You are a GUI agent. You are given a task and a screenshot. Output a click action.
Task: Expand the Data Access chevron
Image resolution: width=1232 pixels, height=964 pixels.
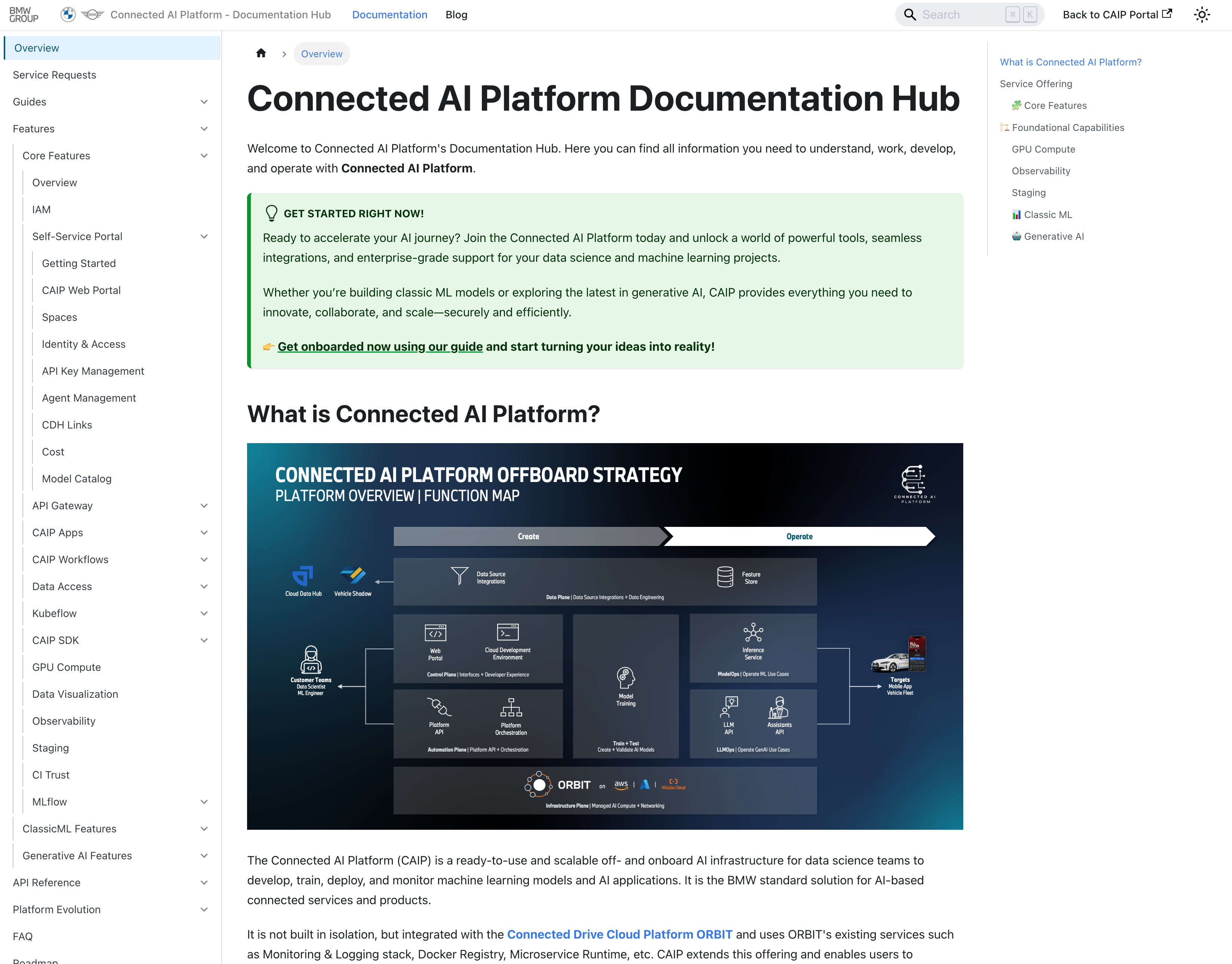coord(204,587)
